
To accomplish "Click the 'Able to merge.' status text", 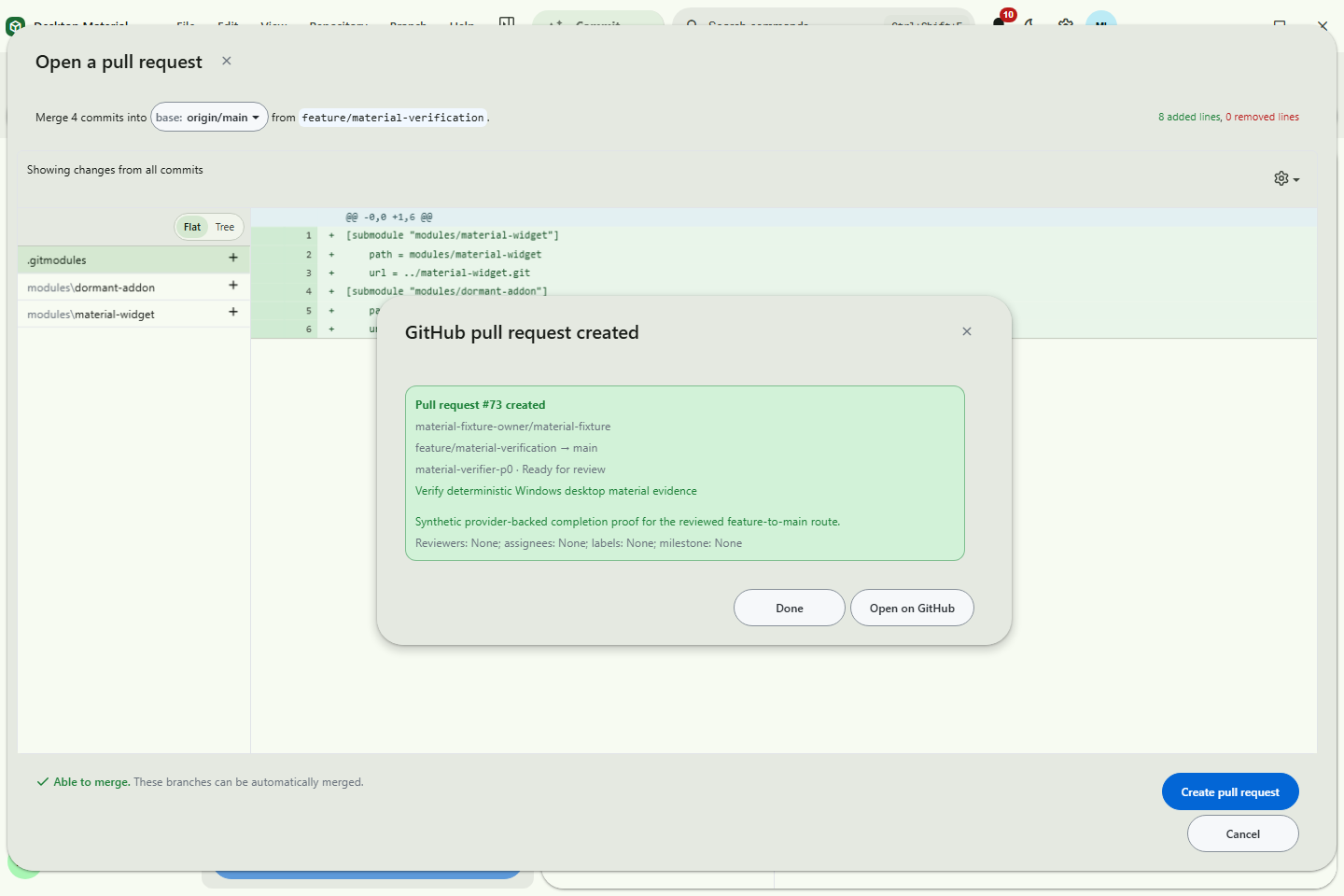I will click(x=91, y=782).
